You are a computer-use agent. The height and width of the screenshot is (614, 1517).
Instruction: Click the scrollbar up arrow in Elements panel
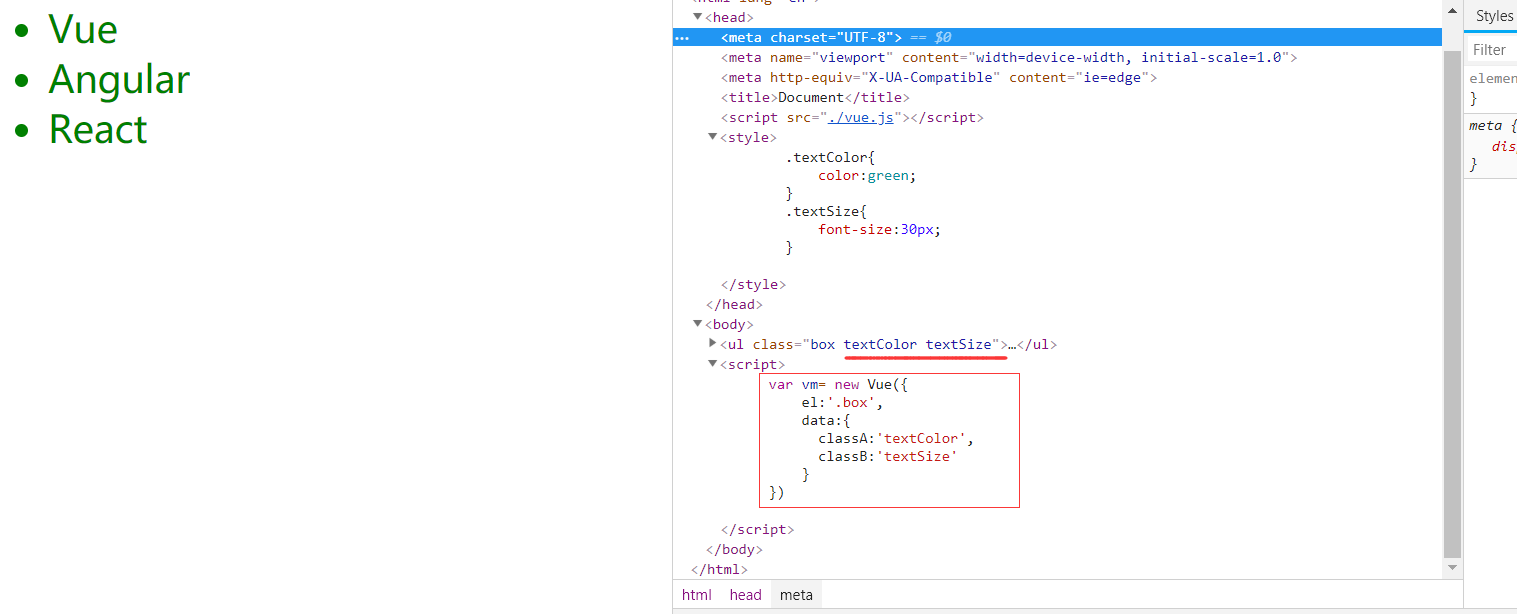pos(1452,11)
